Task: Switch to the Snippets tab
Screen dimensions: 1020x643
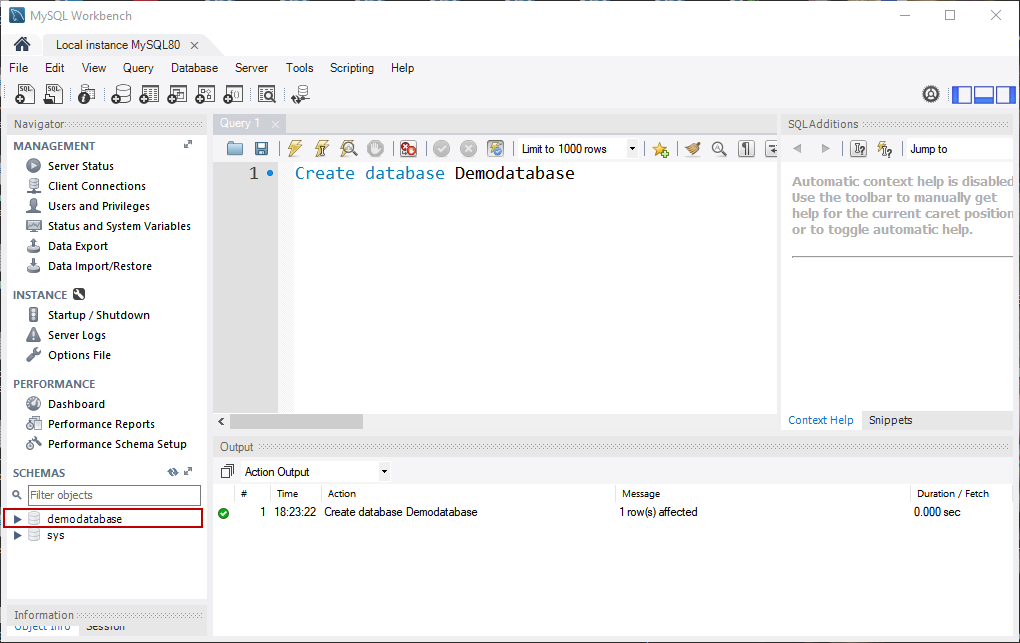Action: [890, 420]
